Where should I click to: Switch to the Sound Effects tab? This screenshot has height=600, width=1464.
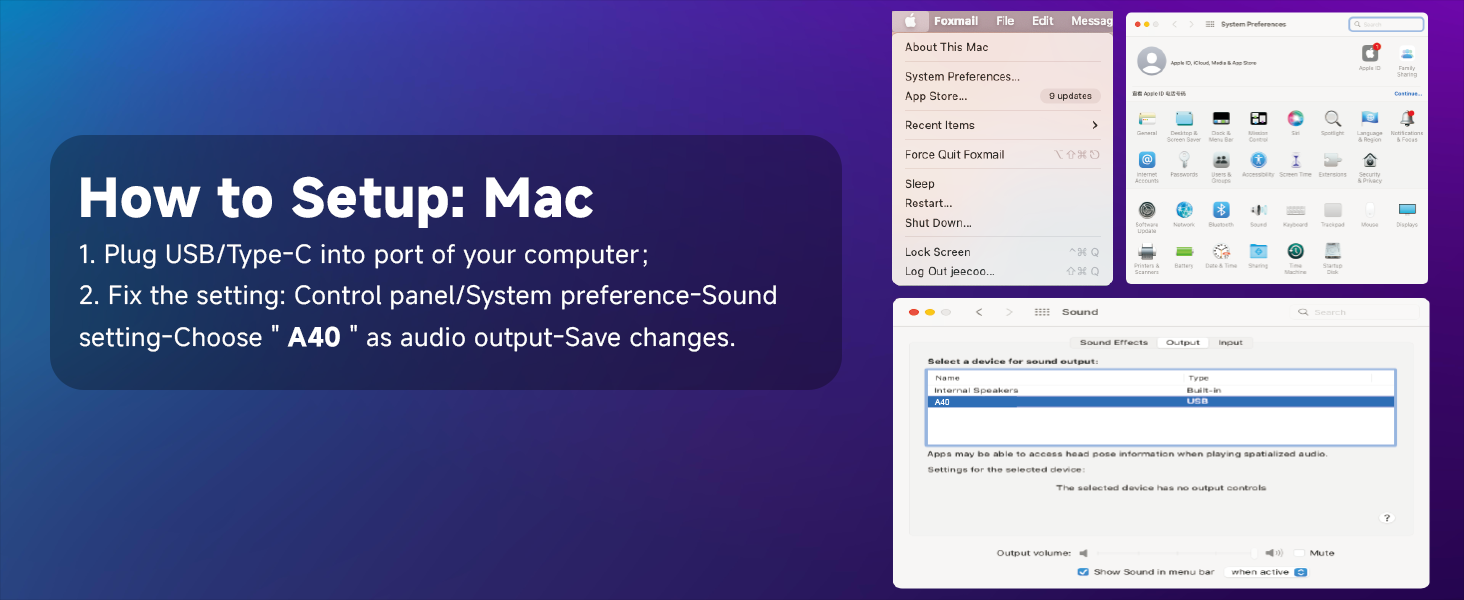1113,342
